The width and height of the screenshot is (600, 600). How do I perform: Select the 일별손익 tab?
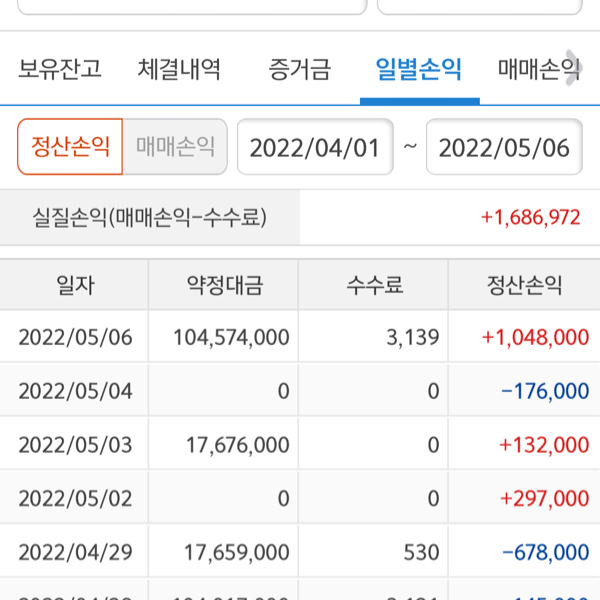point(419,70)
